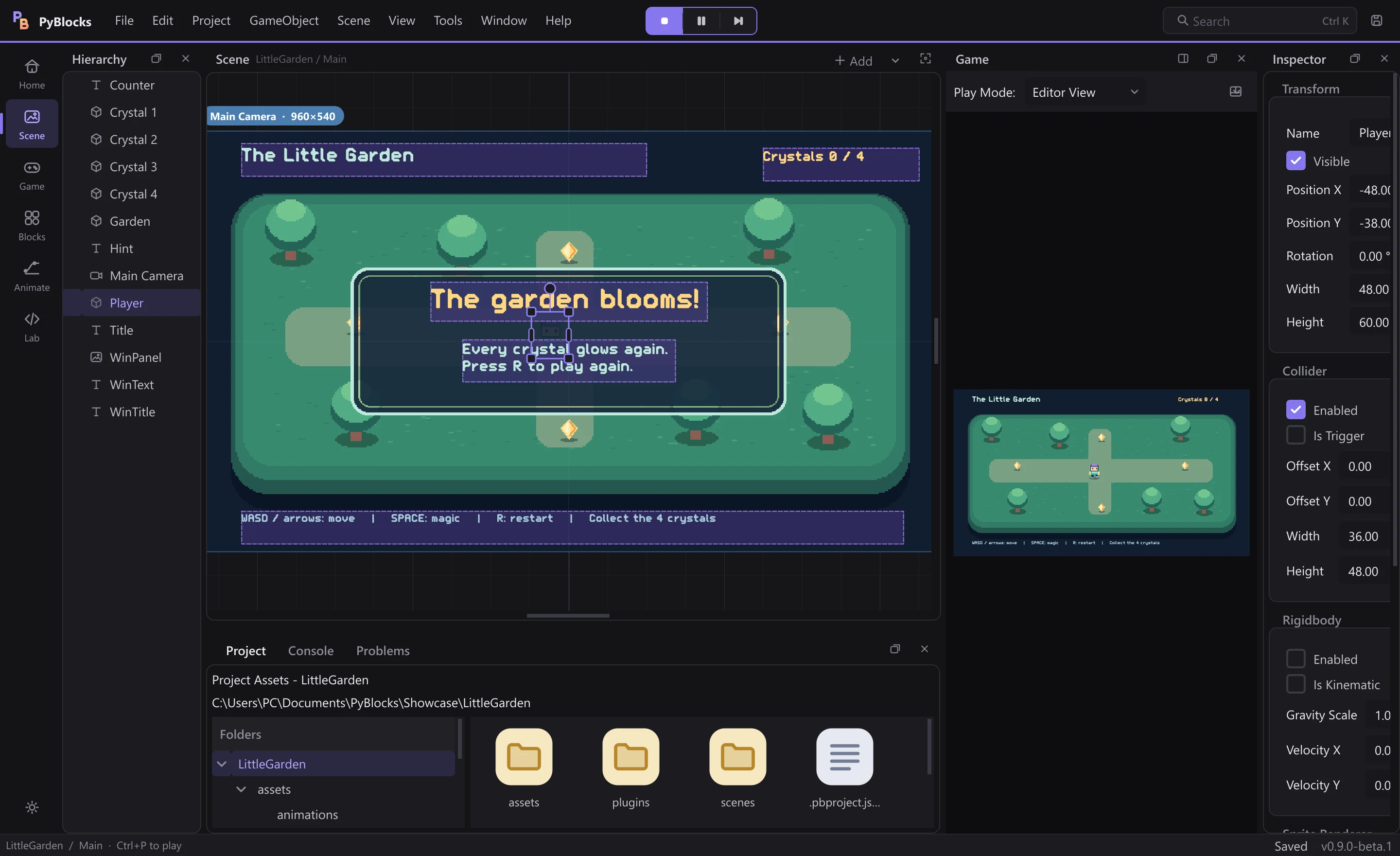This screenshot has width=1400, height=856.
Task: Enable the Rigidbody Enabled checkbox
Action: pyautogui.click(x=1296, y=659)
